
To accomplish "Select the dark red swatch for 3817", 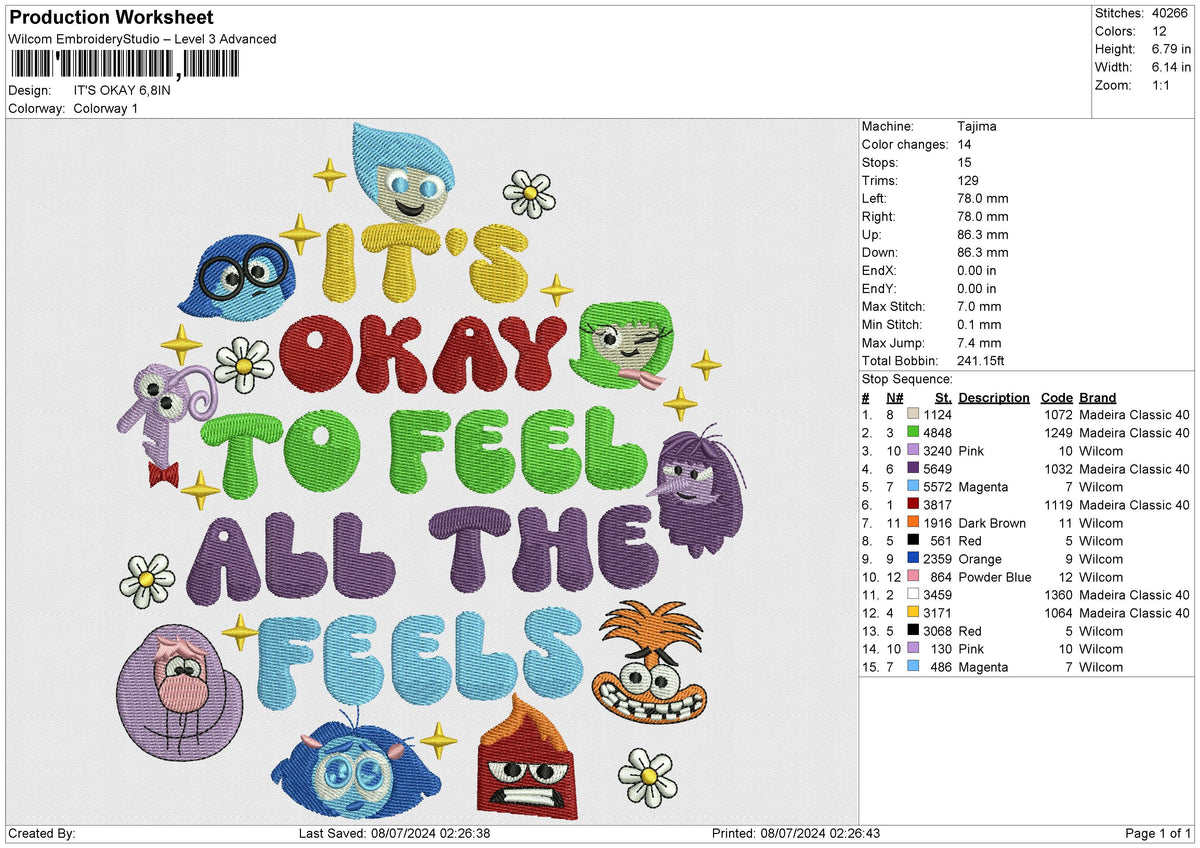I will click(x=913, y=505).
